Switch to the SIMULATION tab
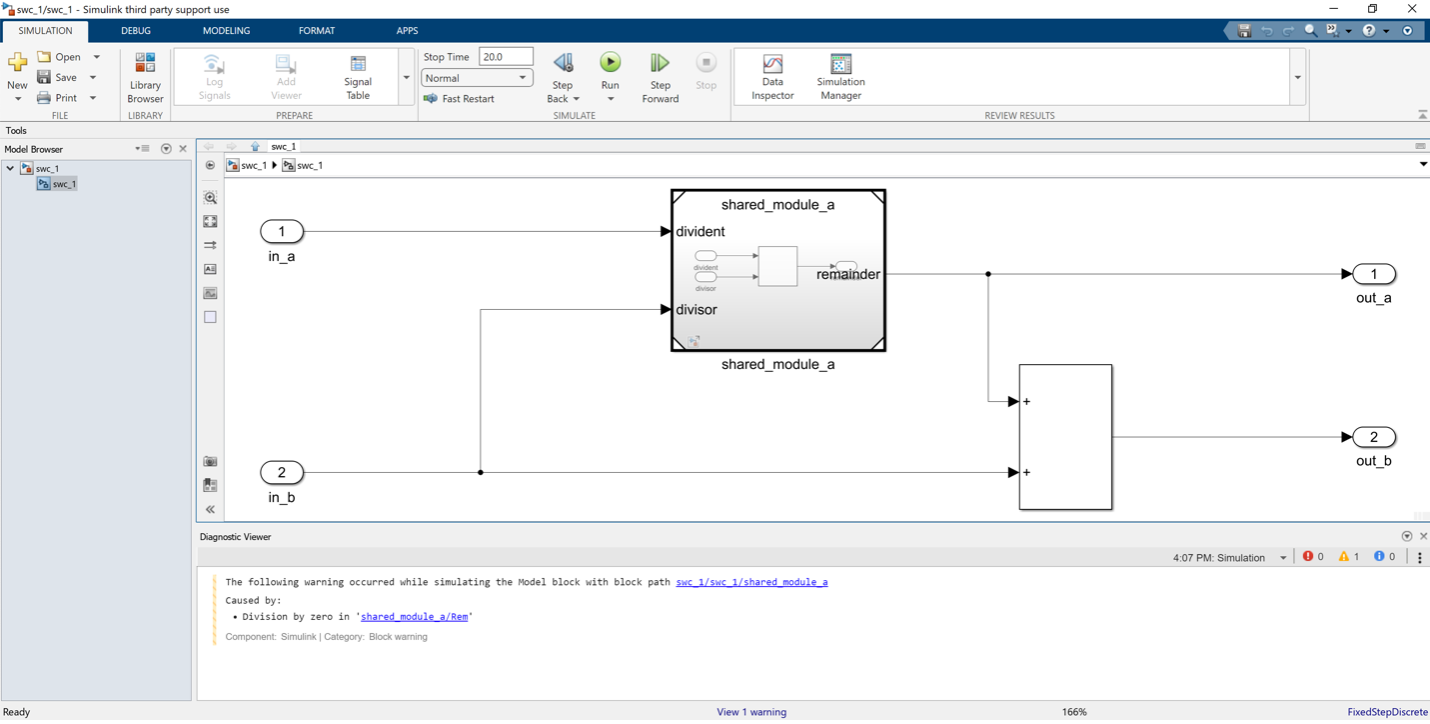1430x724 pixels. (x=45, y=31)
